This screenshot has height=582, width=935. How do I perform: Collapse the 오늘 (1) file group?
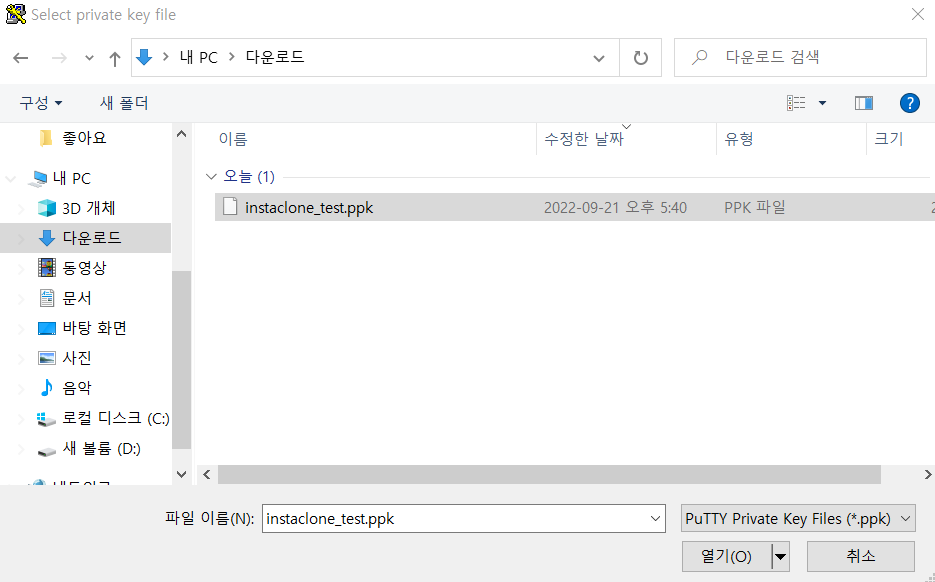(x=211, y=176)
